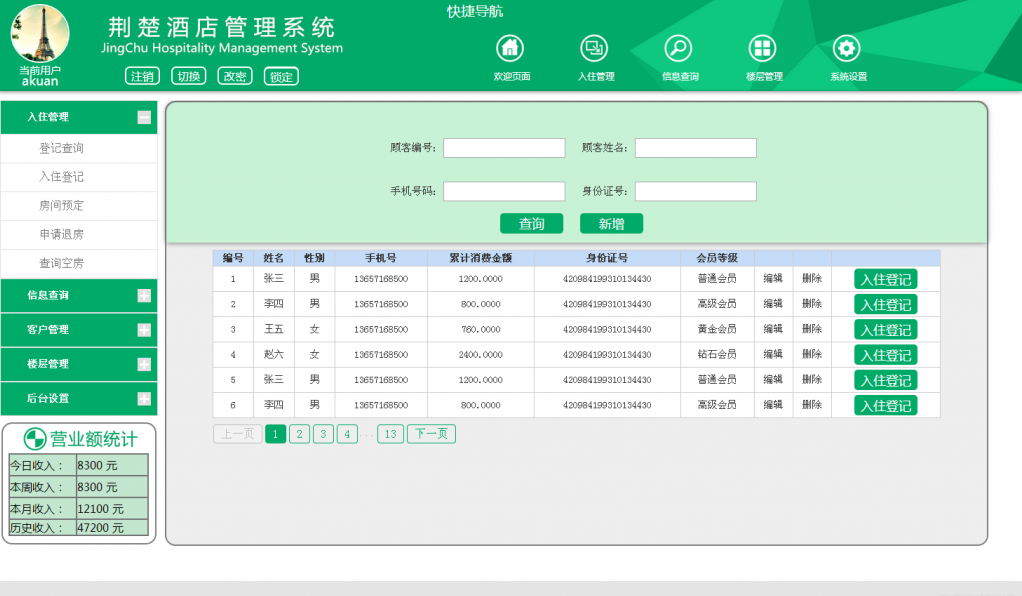Screen dimensions: 1022x596
Task: Click 入住登记 for row 5 张三
Action: click(886, 380)
